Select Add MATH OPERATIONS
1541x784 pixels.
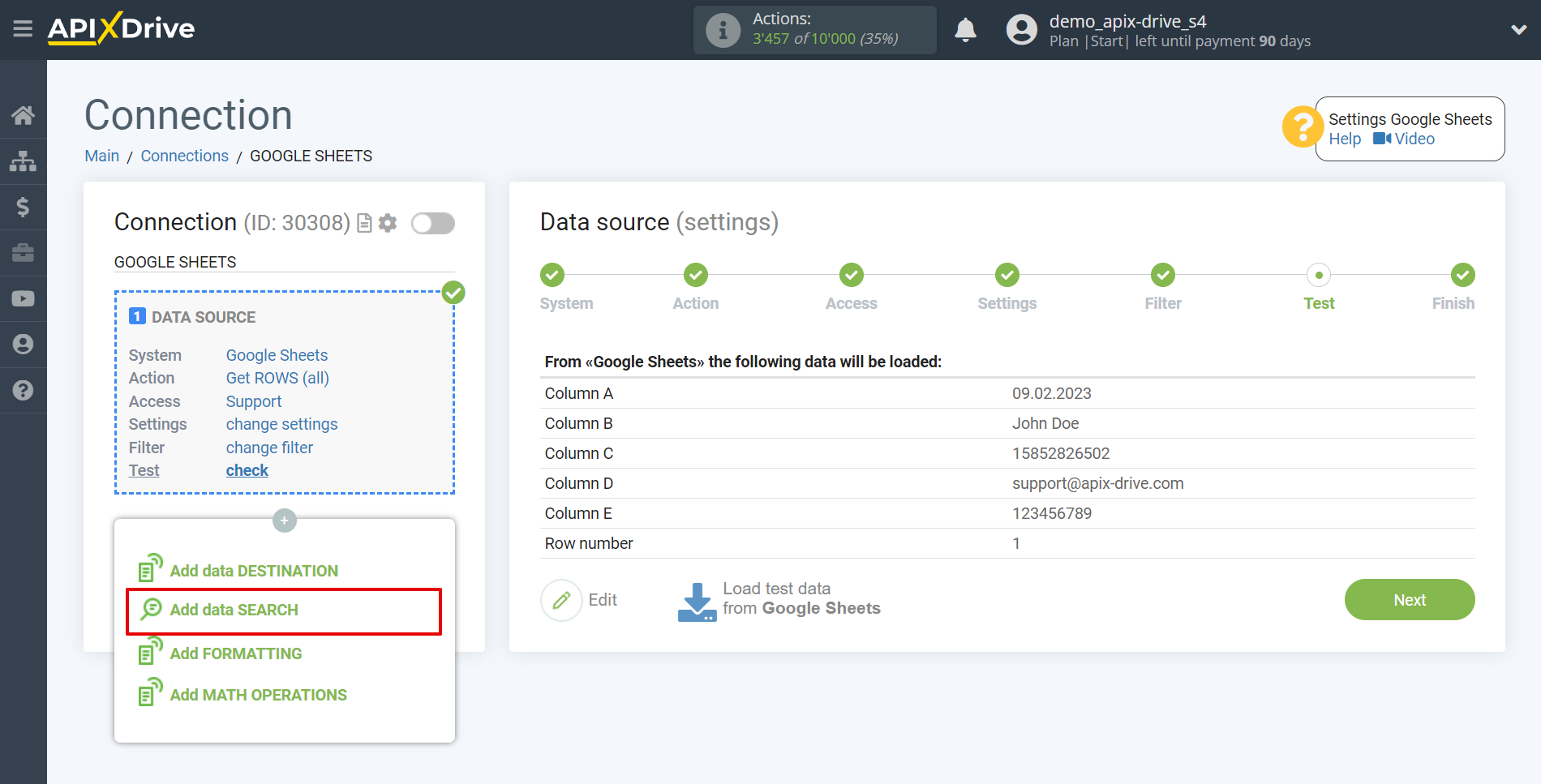pyautogui.click(x=243, y=695)
